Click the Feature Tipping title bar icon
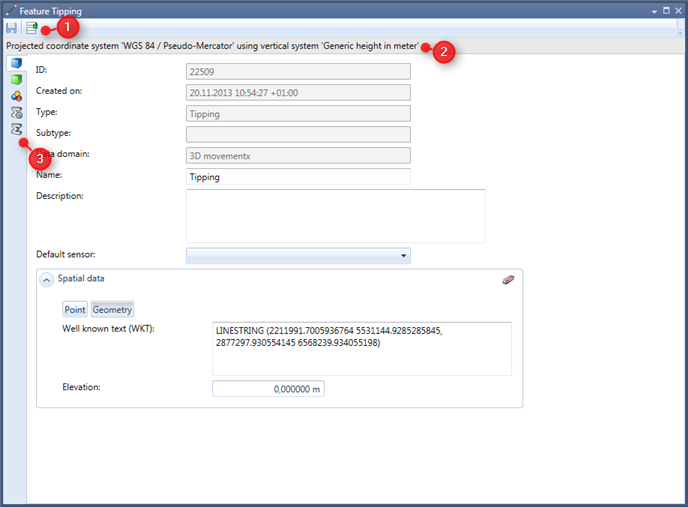The image size is (688, 507). (11, 10)
